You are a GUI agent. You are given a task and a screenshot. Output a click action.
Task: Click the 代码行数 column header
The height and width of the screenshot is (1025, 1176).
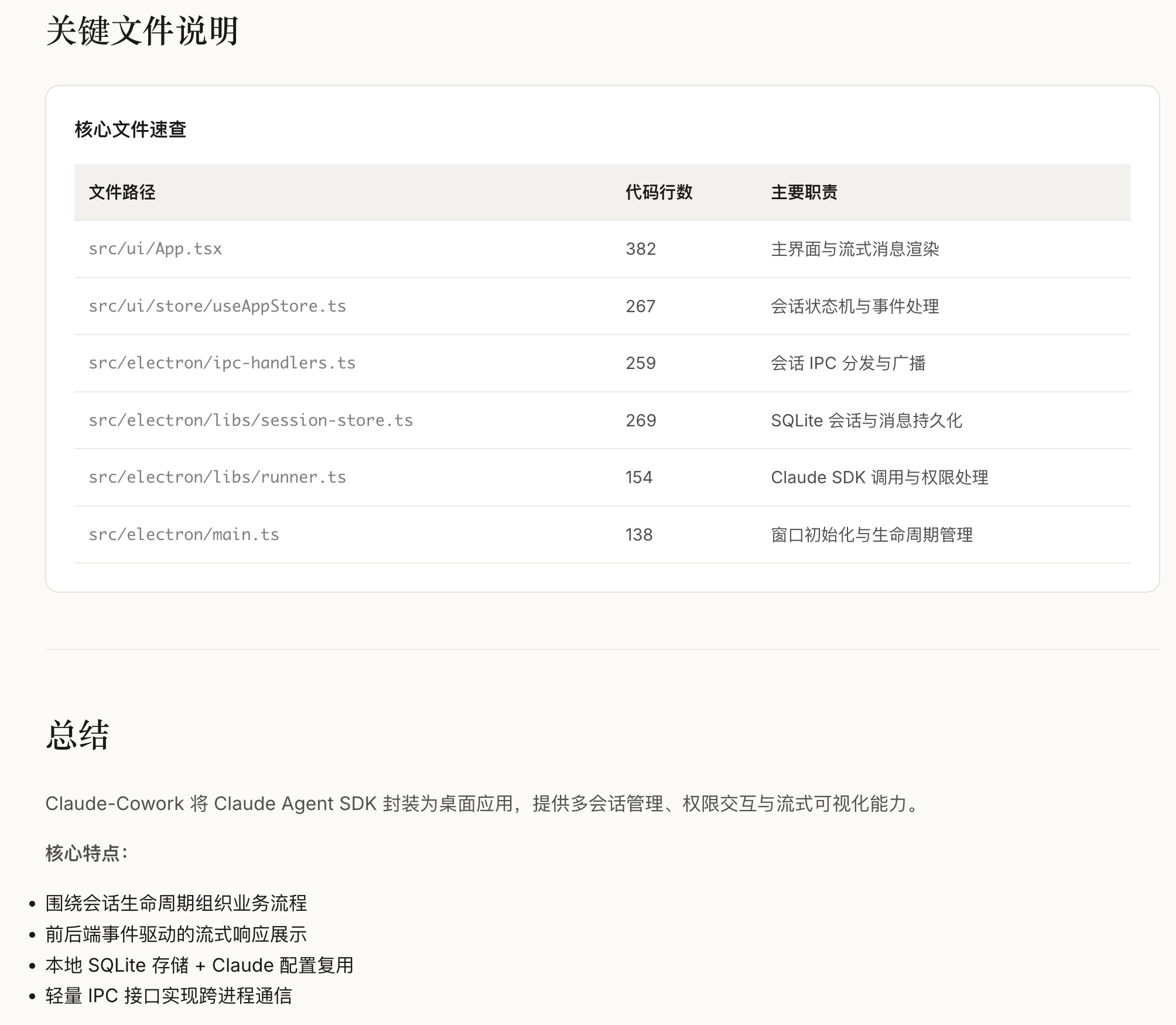659,192
